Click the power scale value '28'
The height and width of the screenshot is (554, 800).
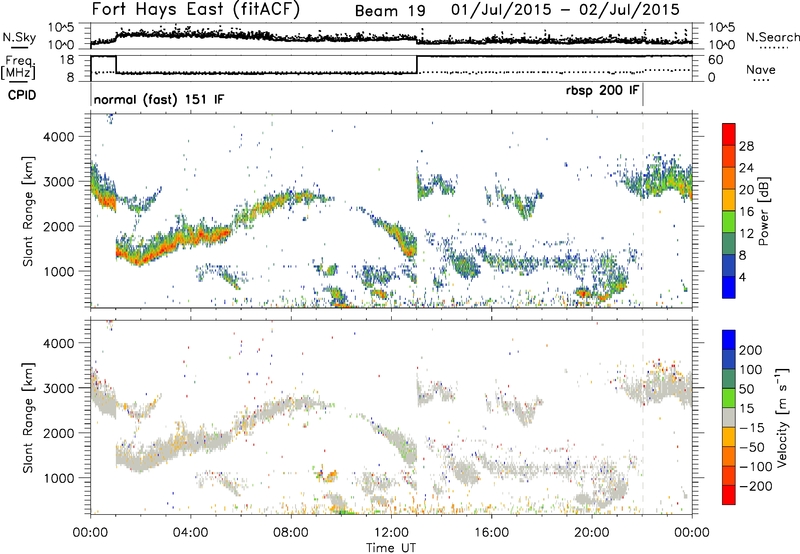point(746,146)
